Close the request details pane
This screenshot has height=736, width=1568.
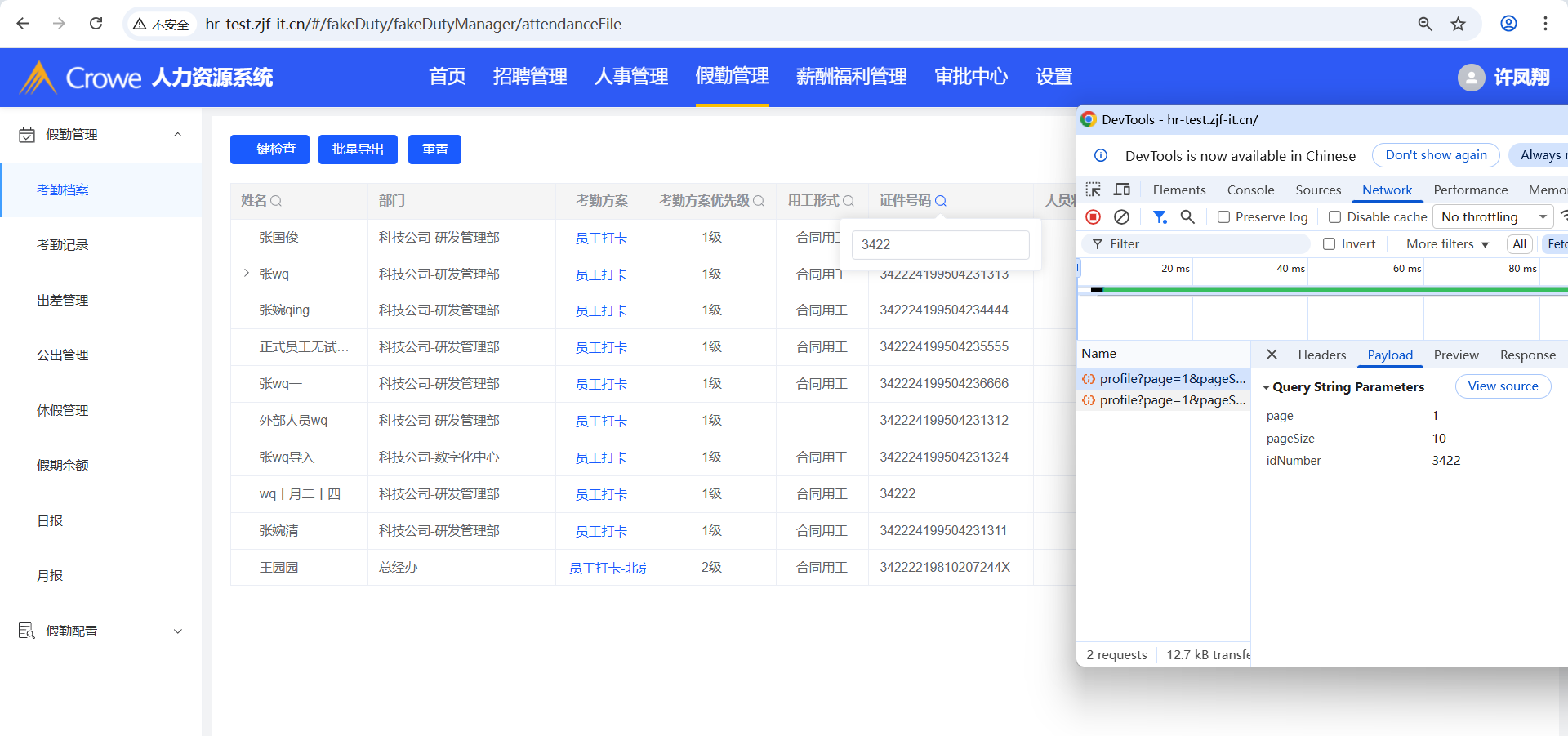(x=1272, y=355)
